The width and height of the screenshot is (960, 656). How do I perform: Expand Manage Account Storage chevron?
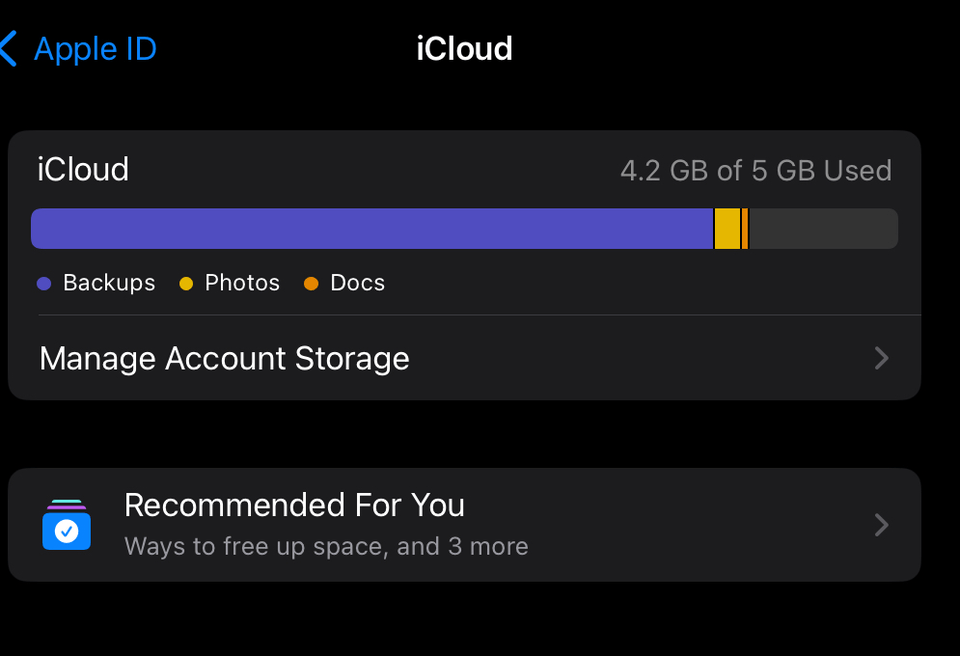pos(881,358)
